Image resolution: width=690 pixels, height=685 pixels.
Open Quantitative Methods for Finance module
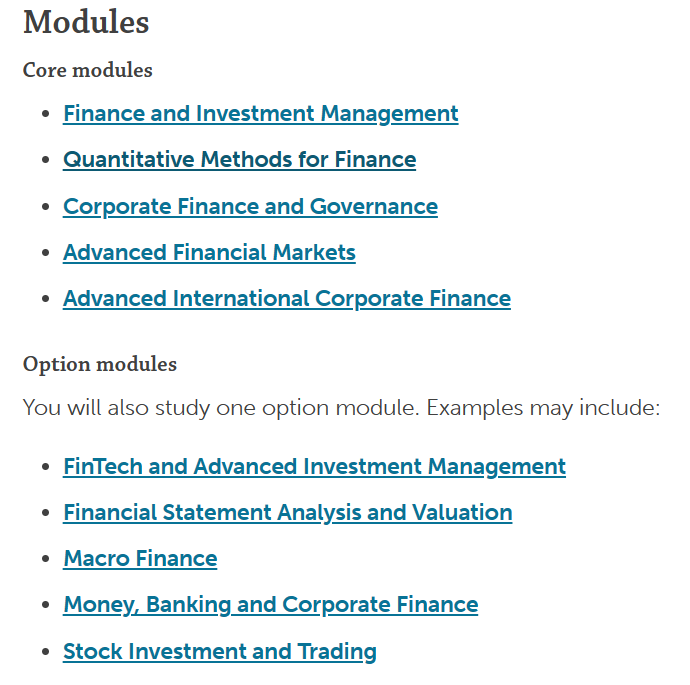pyautogui.click(x=239, y=160)
